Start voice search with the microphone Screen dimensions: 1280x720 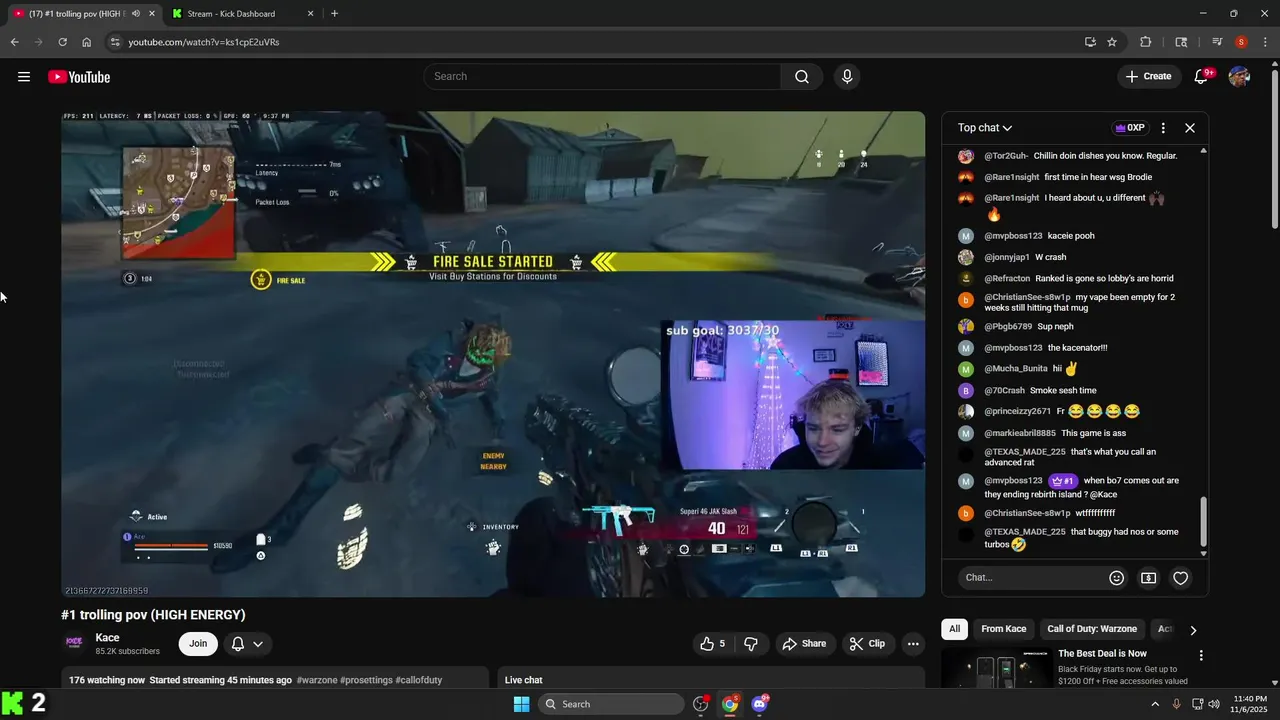848,77
